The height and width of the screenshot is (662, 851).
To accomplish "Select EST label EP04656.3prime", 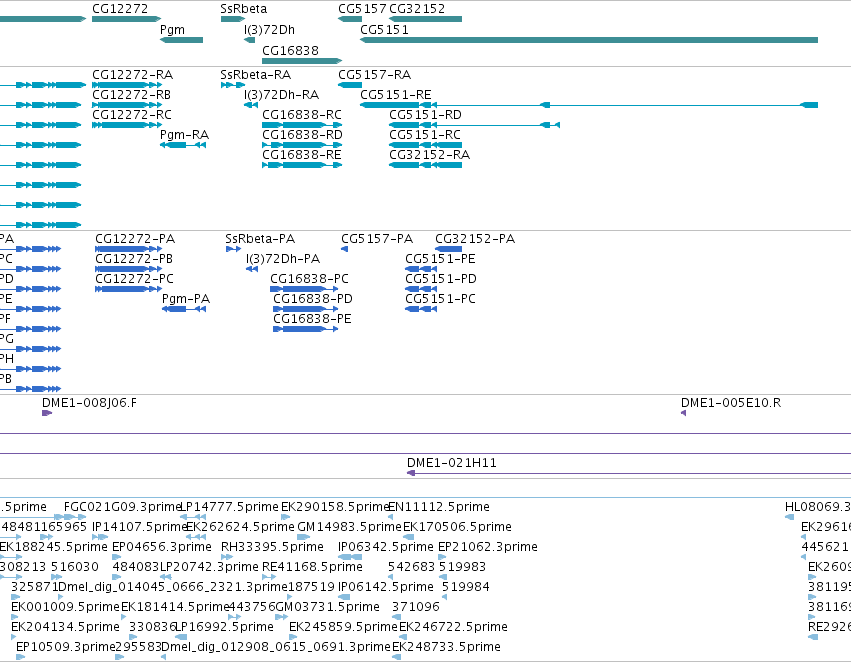I will tap(162, 547).
